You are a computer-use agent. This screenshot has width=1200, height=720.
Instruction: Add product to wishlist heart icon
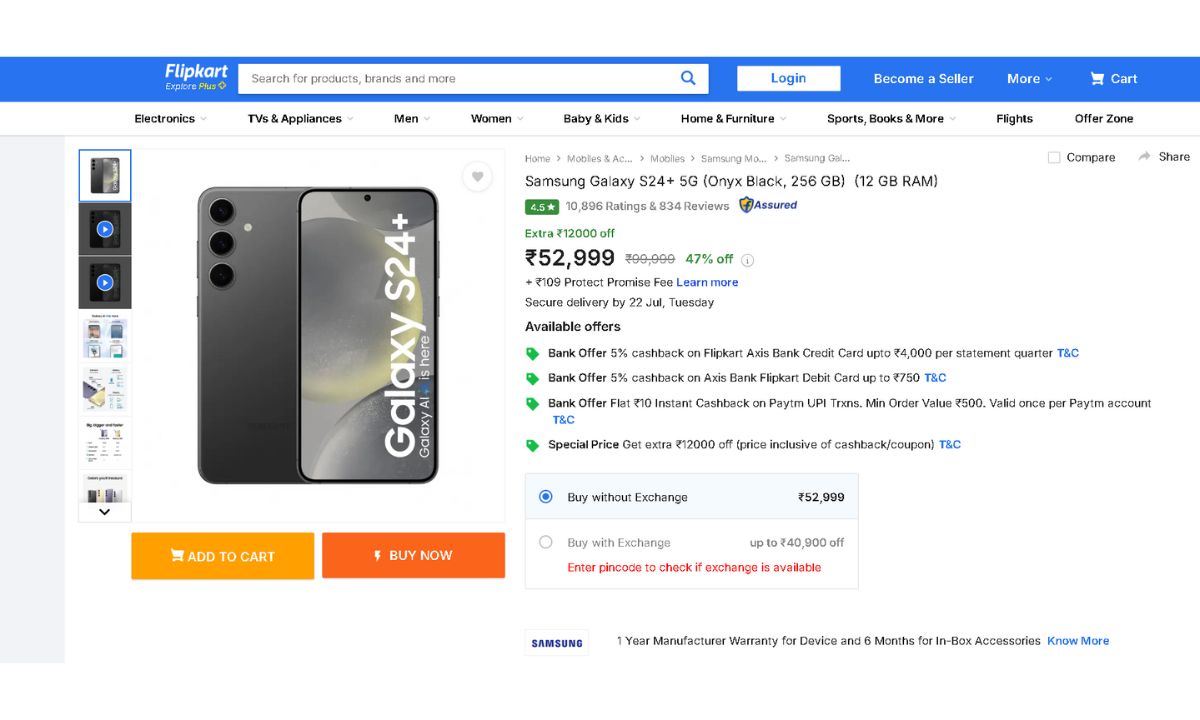[x=477, y=177]
